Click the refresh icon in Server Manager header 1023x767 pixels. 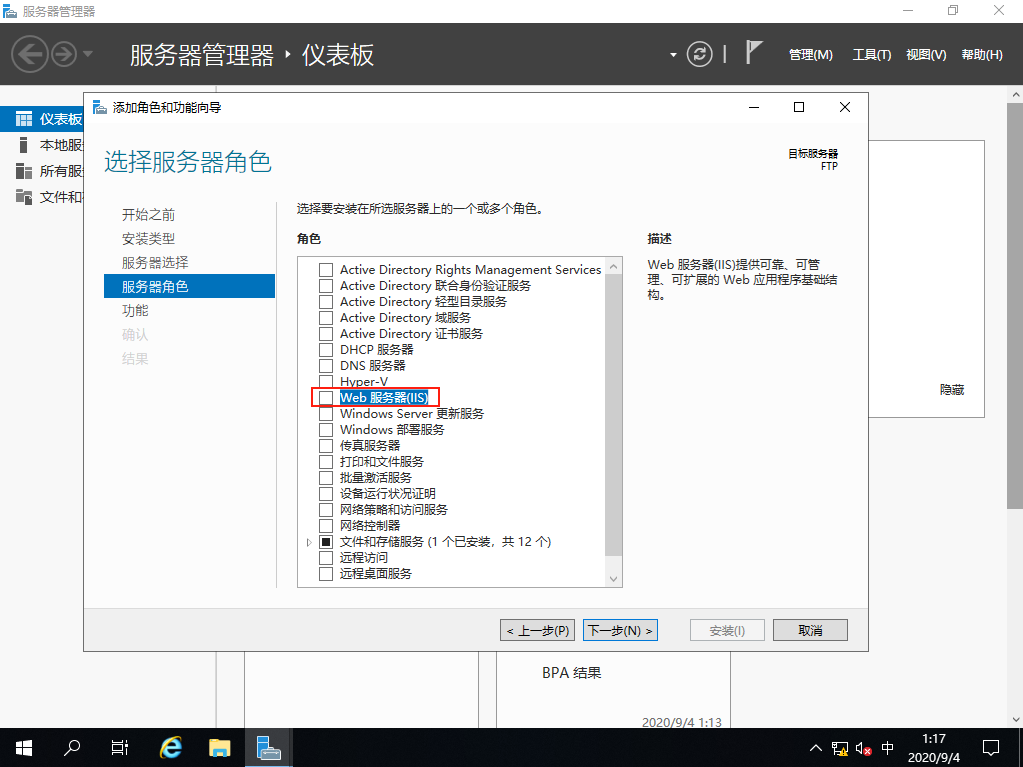(699, 54)
